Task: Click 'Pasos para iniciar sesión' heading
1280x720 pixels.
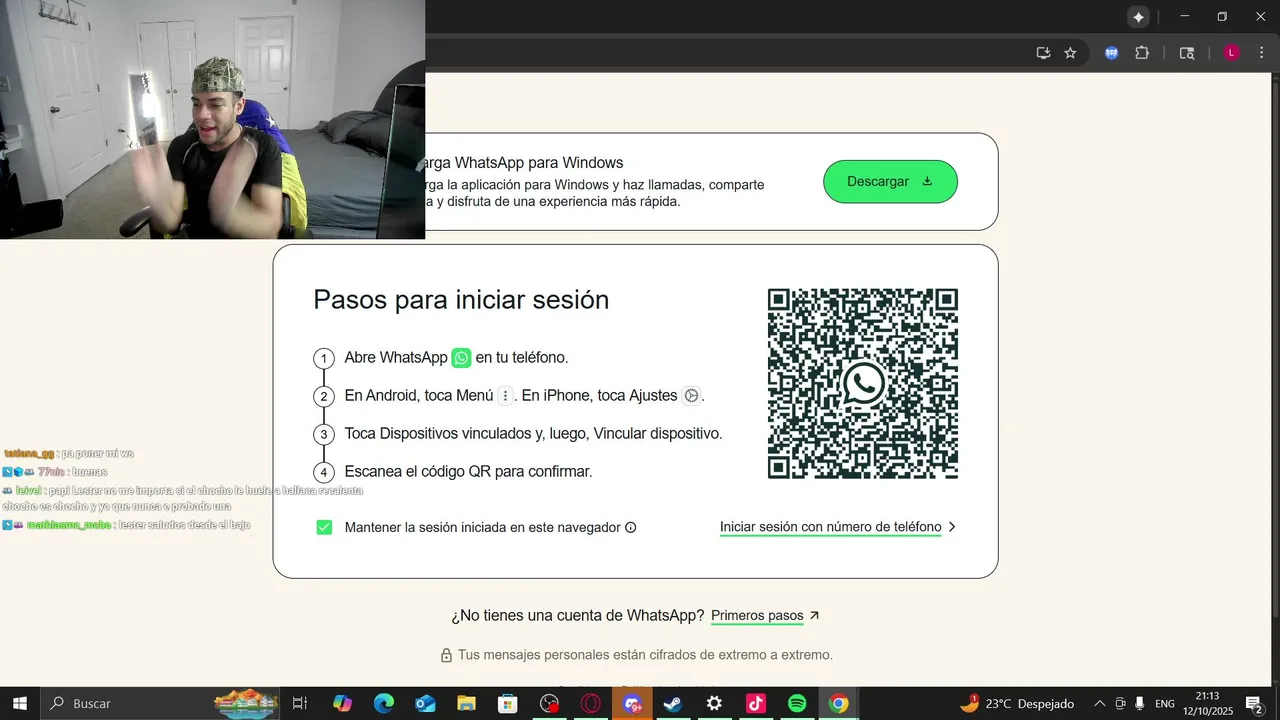Action: coord(461,300)
